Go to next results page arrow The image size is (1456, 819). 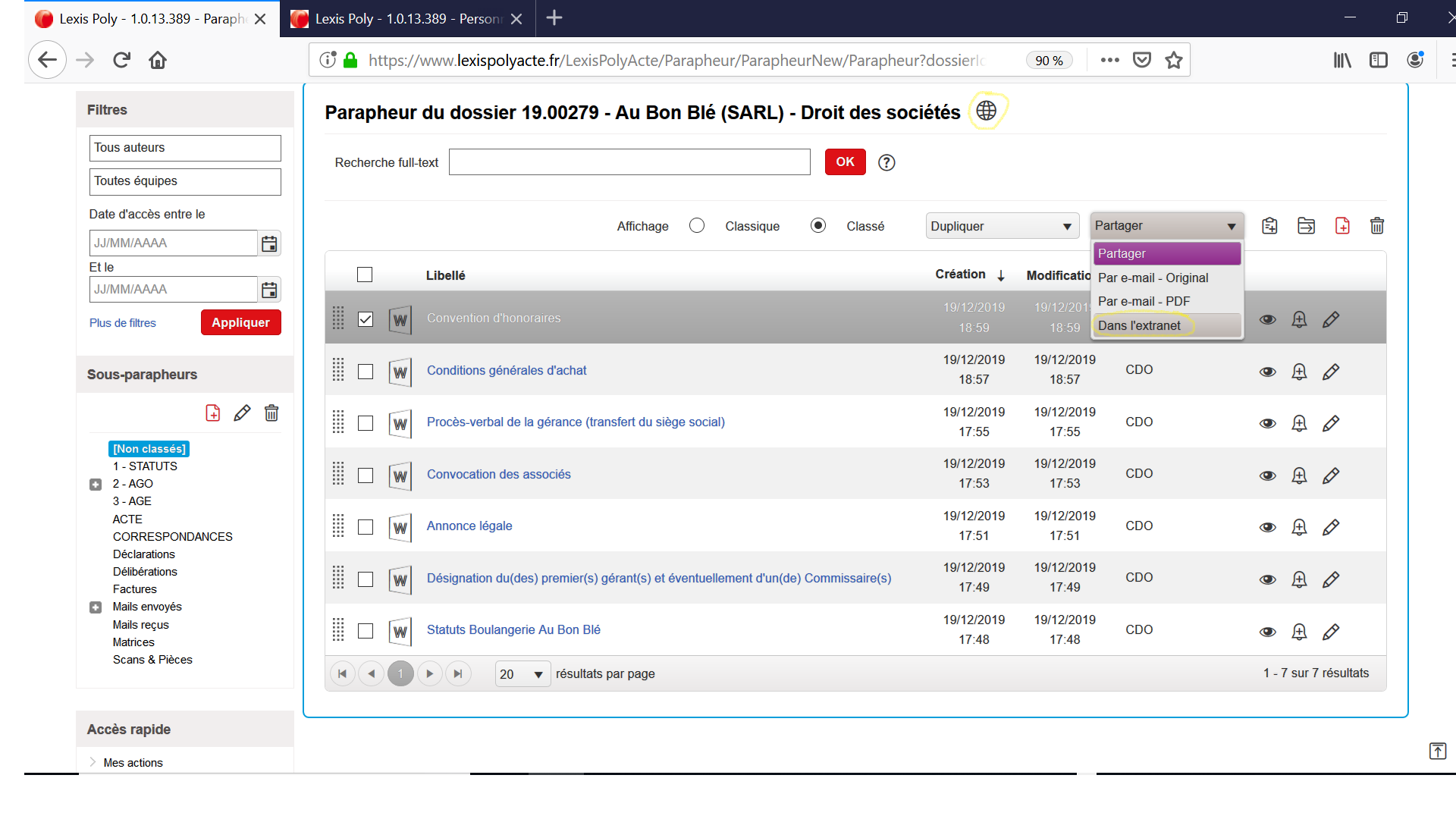(429, 673)
